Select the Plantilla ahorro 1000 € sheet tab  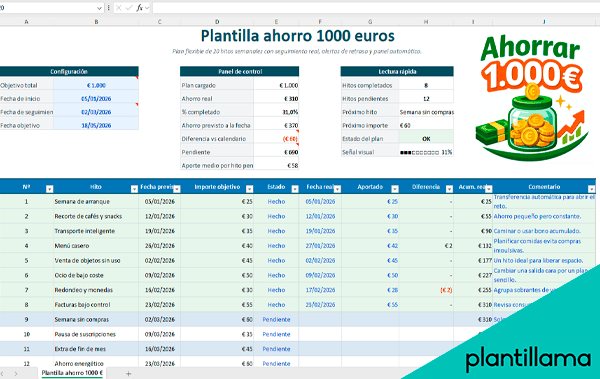(72, 373)
